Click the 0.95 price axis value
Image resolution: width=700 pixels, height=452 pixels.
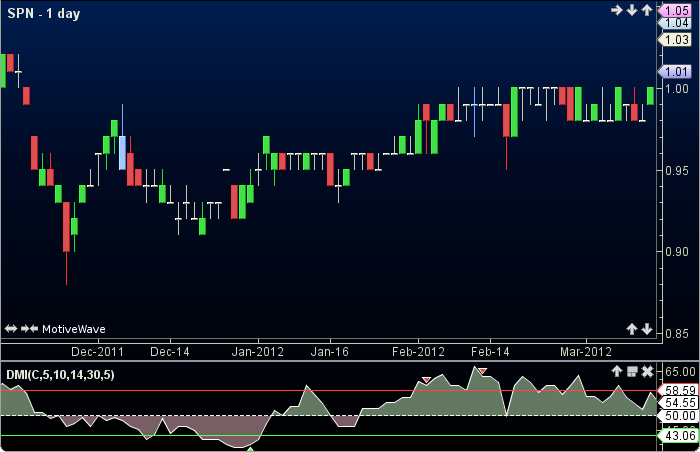click(677, 171)
